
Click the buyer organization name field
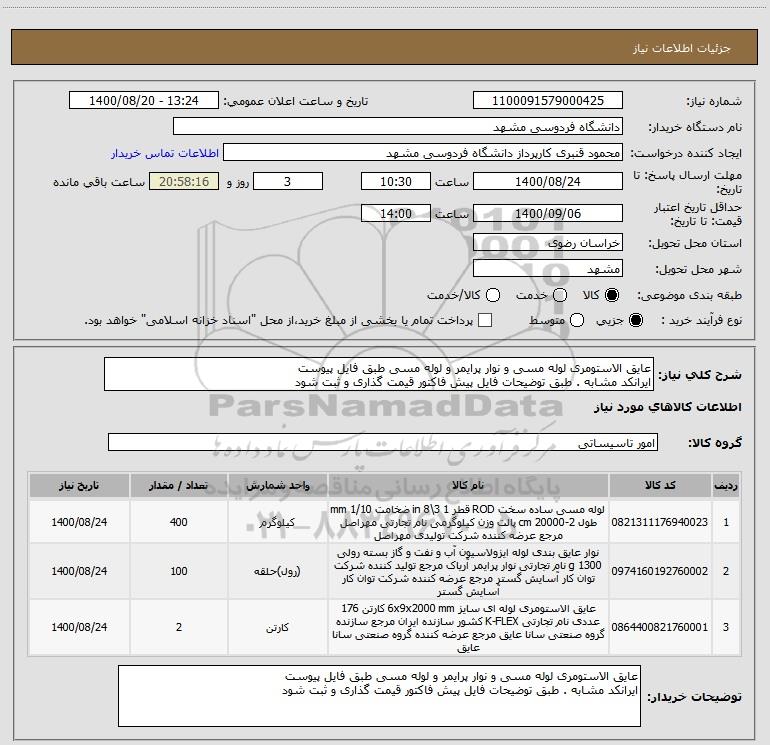point(398,127)
